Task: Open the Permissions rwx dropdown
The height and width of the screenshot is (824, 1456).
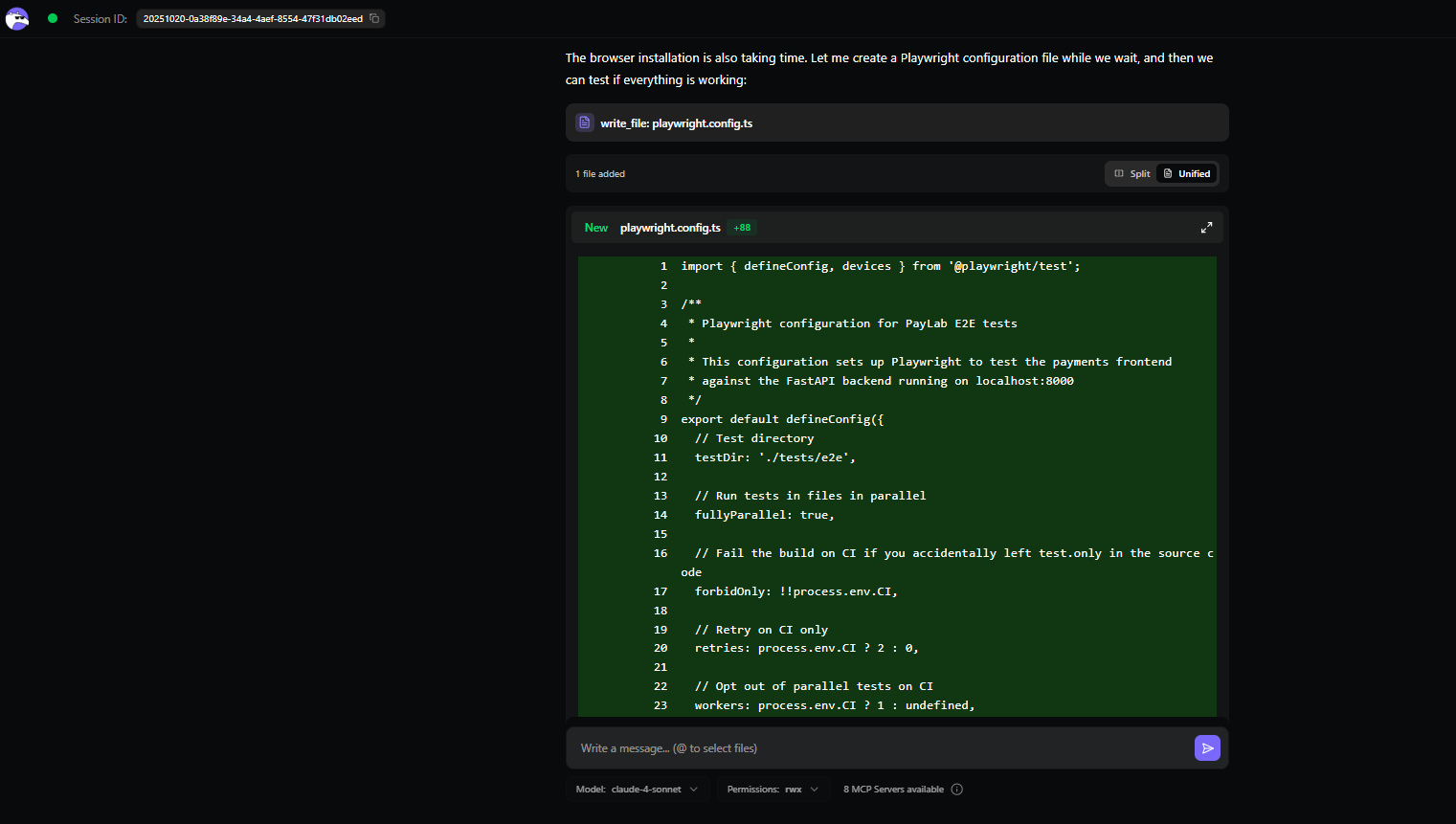Action: [x=773, y=790]
